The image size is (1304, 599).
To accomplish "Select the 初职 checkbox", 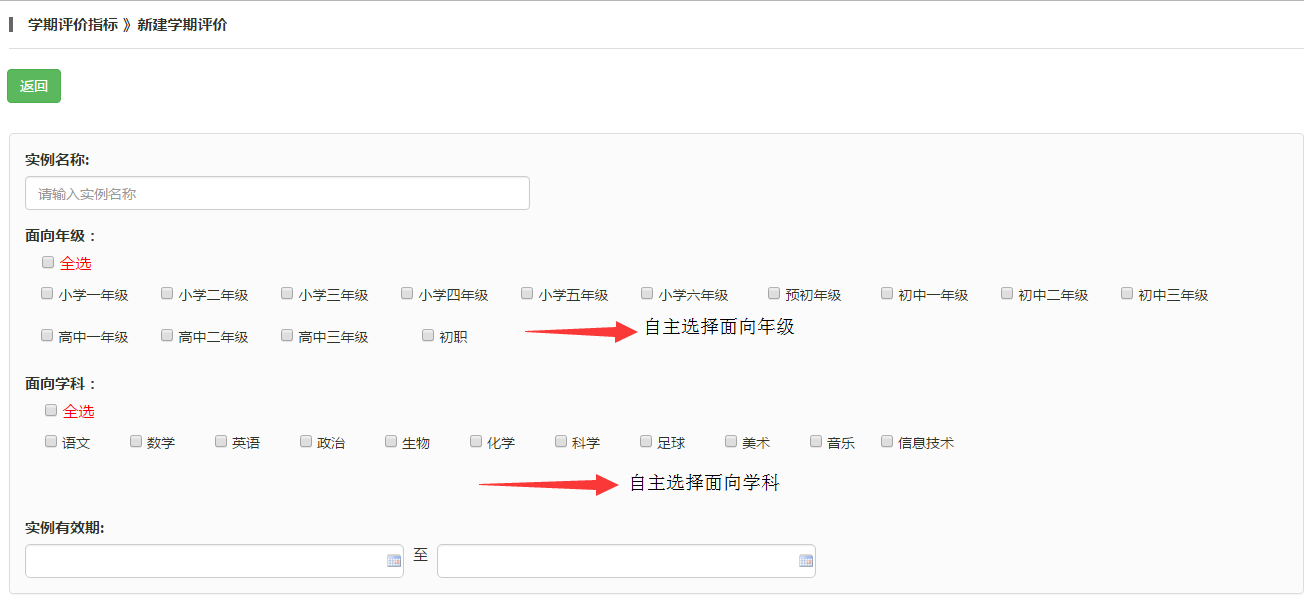I will pos(428,336).
